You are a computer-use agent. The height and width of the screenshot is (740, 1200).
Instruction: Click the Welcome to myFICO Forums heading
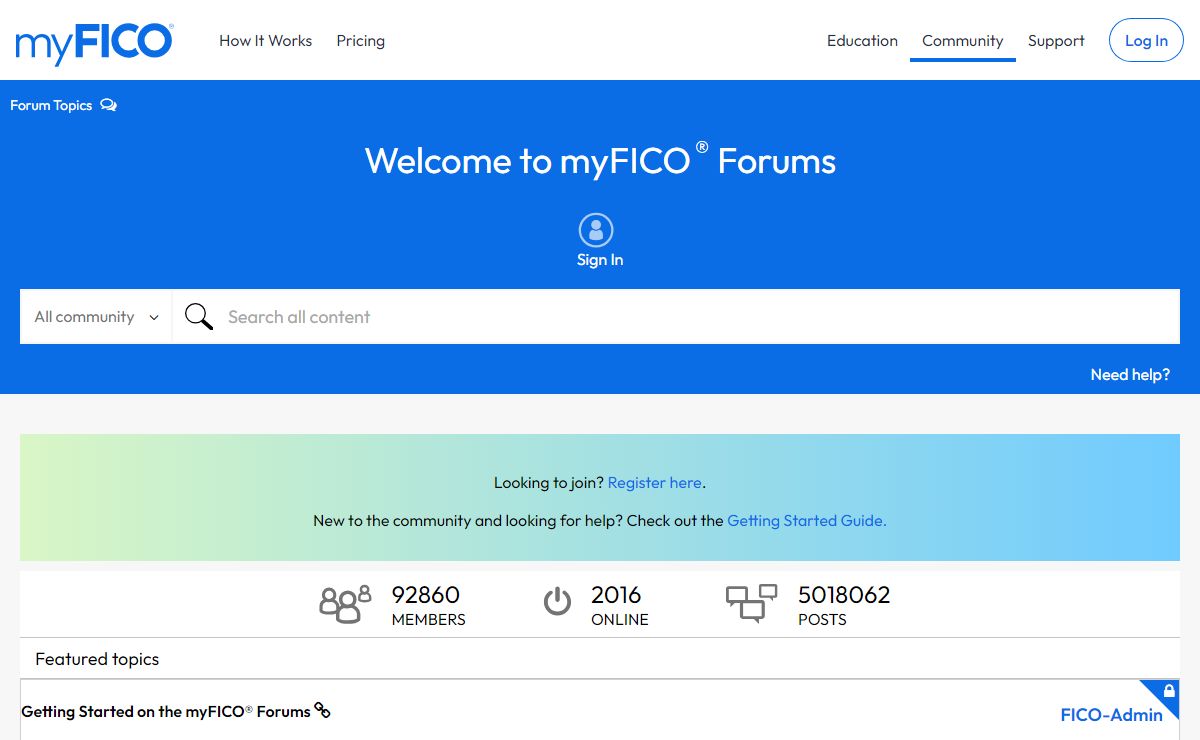600,161
